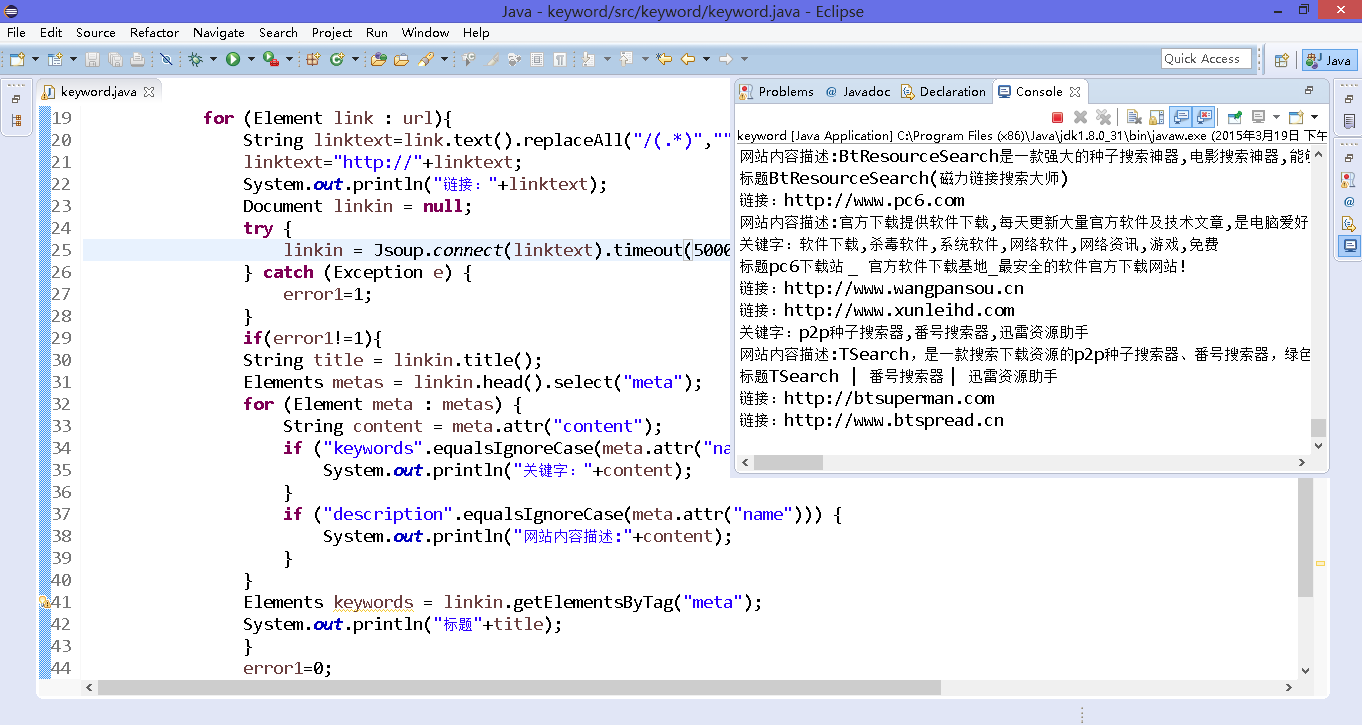Toggle Show Console on Standard Out change

tap(1181, 117)
